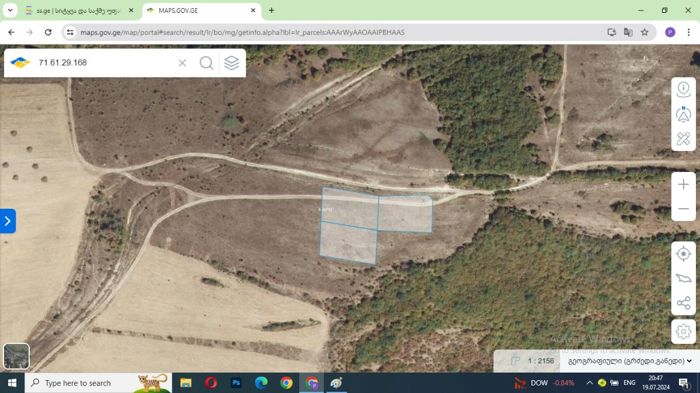
Task: Open a new browser tab
Action: [271, 10]
